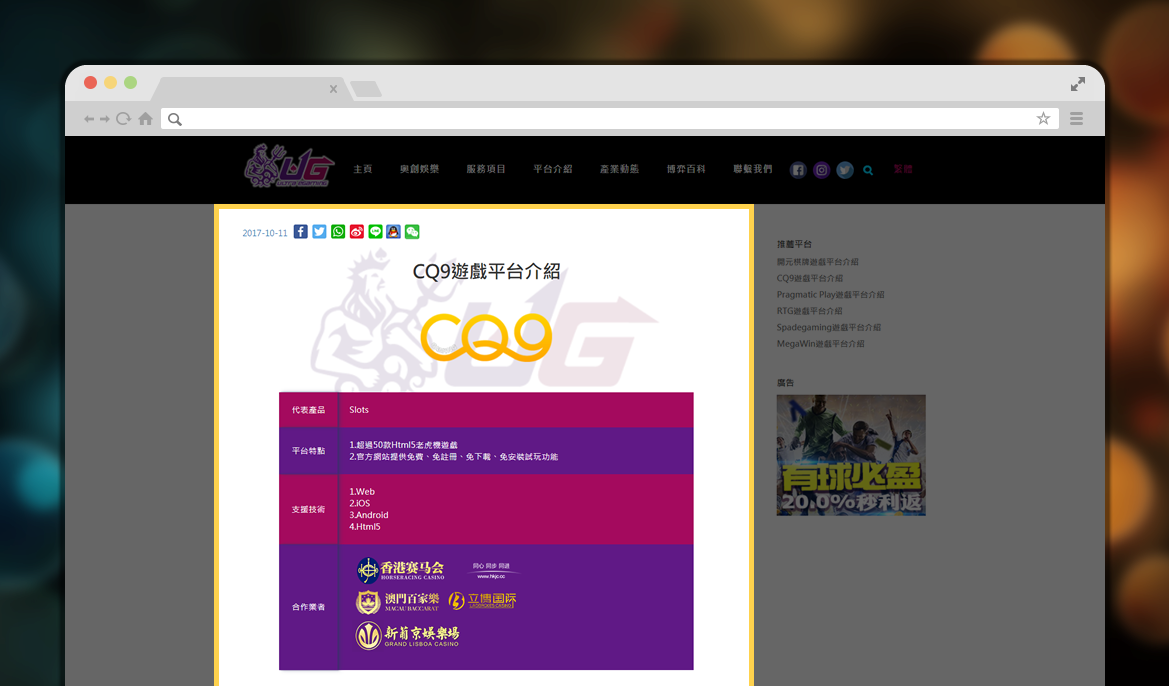The image size is (1169, 686).
Task: Click the 3.Android entry in table
Action: tap(368, 515)
